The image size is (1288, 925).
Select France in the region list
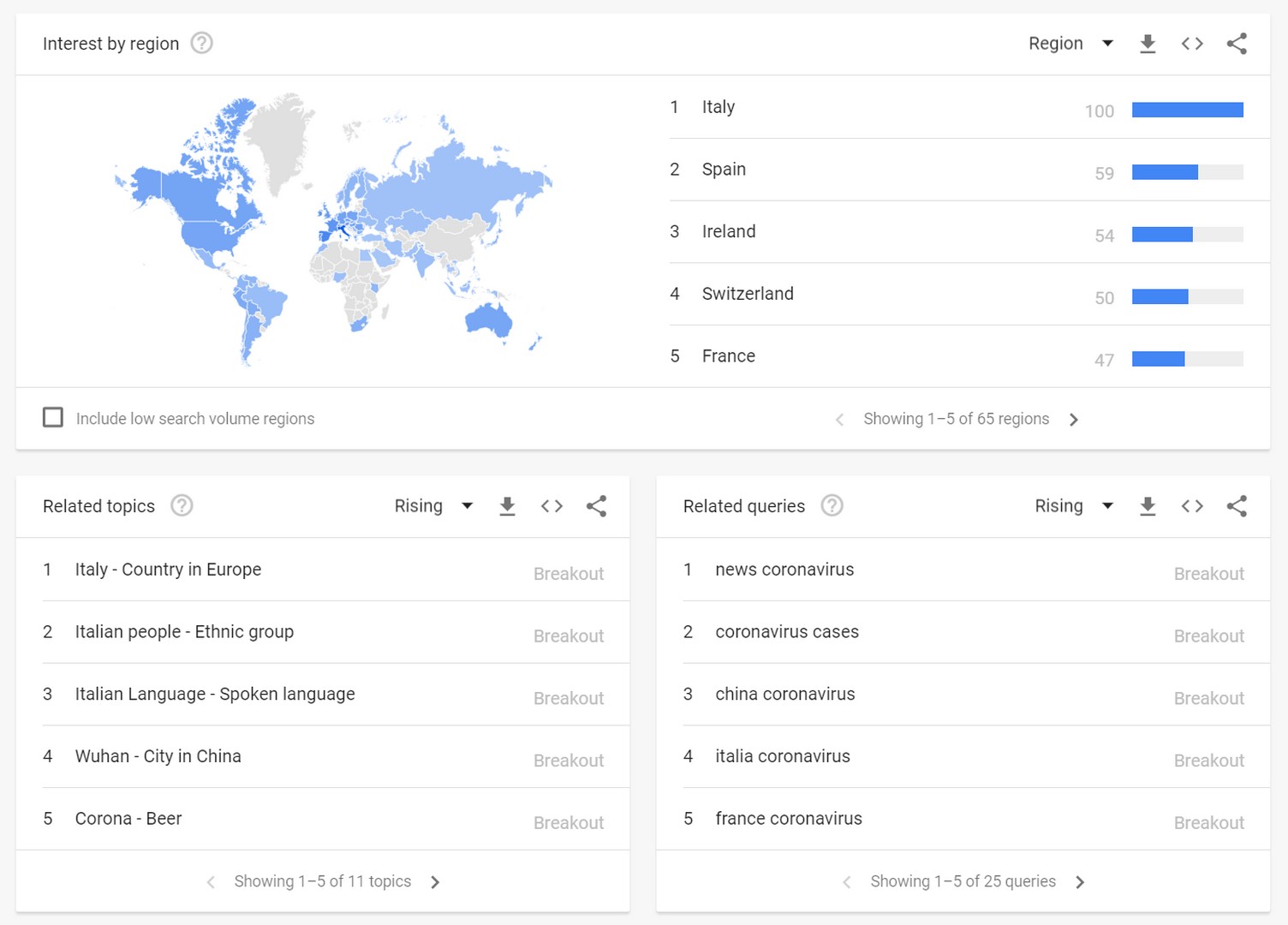click(x=969, y=356)
